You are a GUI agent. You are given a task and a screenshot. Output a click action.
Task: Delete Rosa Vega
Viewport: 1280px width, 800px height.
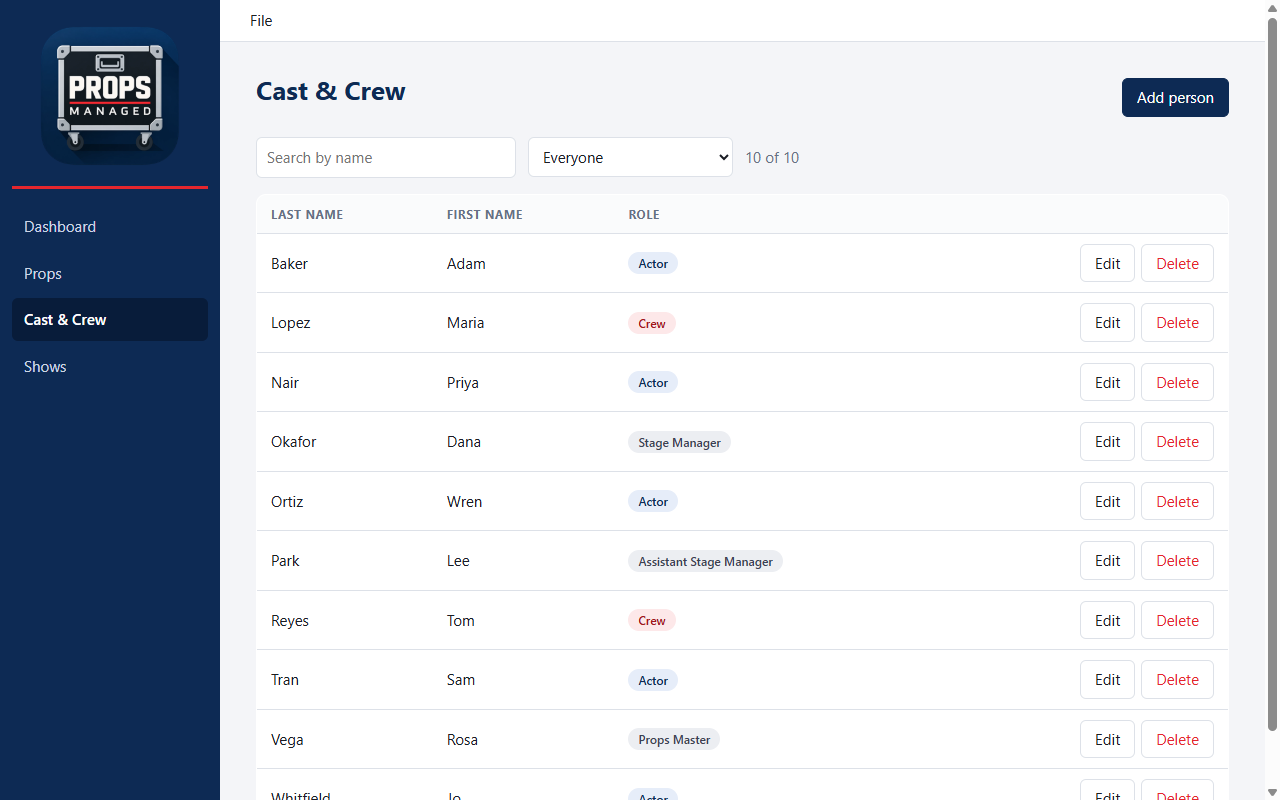(x=1177, y=740)
